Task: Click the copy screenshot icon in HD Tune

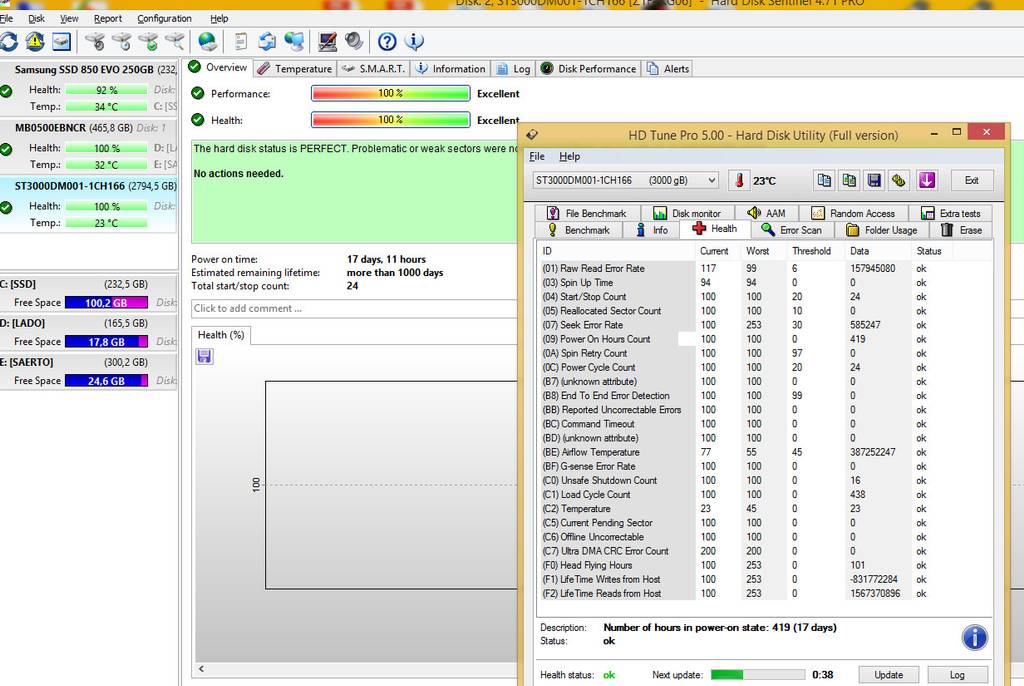Action: [850, 180]
